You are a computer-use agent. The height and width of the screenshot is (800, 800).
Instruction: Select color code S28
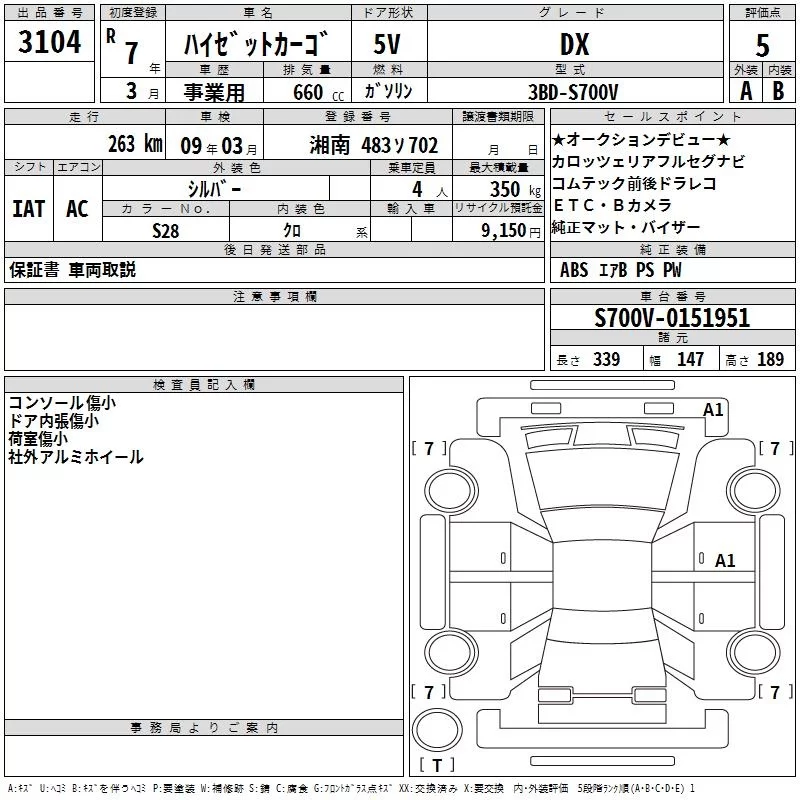167,229
